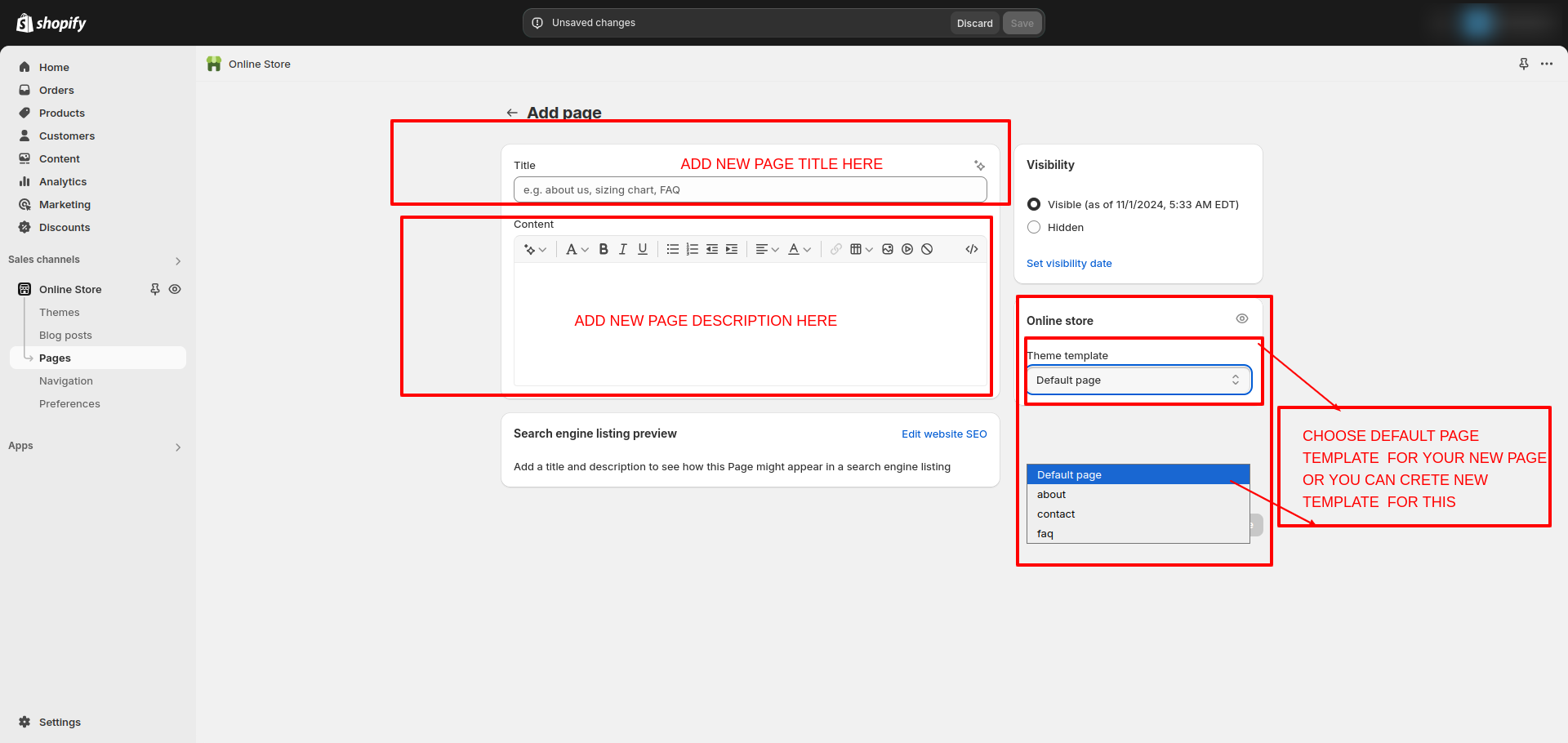Click the Edit website SEO link
The height and width of the screenshot is (743, 1568).
click(944, 434)
